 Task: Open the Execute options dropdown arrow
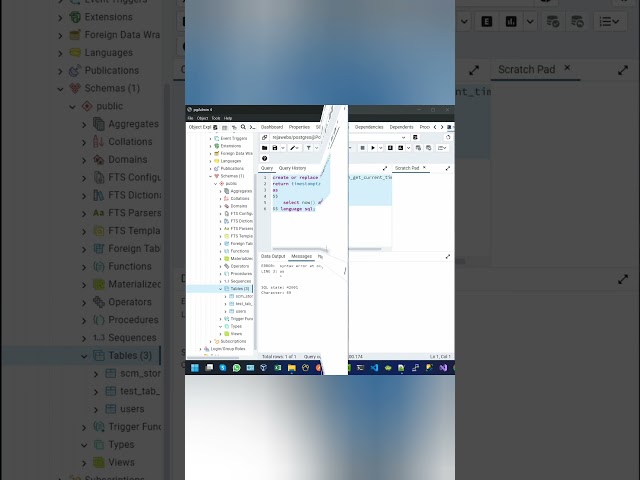(380, 148)
